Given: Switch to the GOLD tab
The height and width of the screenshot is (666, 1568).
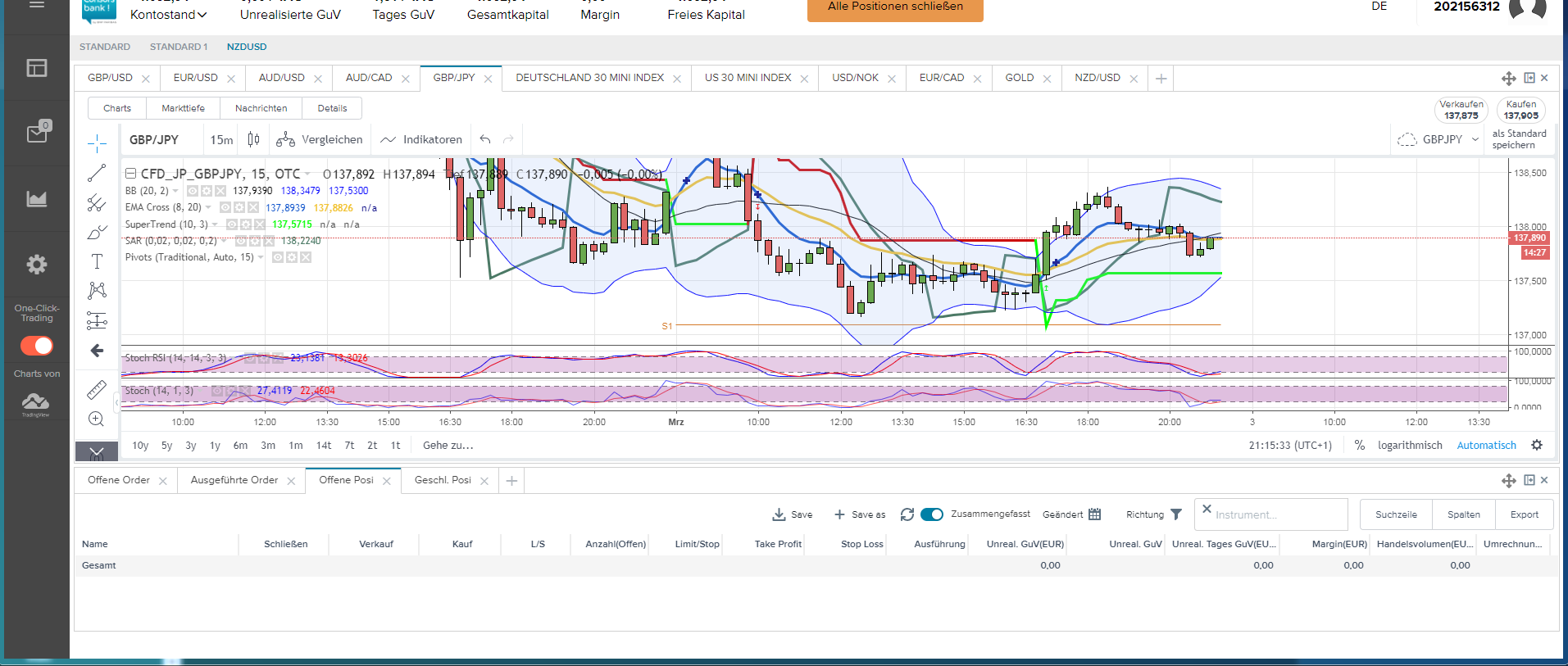Looking at the screenshot, I should (1020, 78).
